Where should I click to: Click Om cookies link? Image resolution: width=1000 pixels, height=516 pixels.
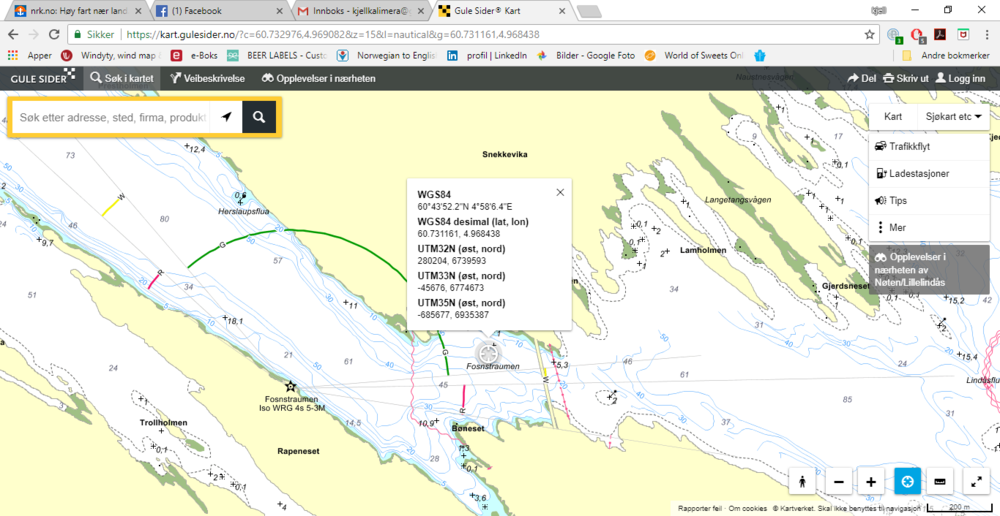pos(746,508)
